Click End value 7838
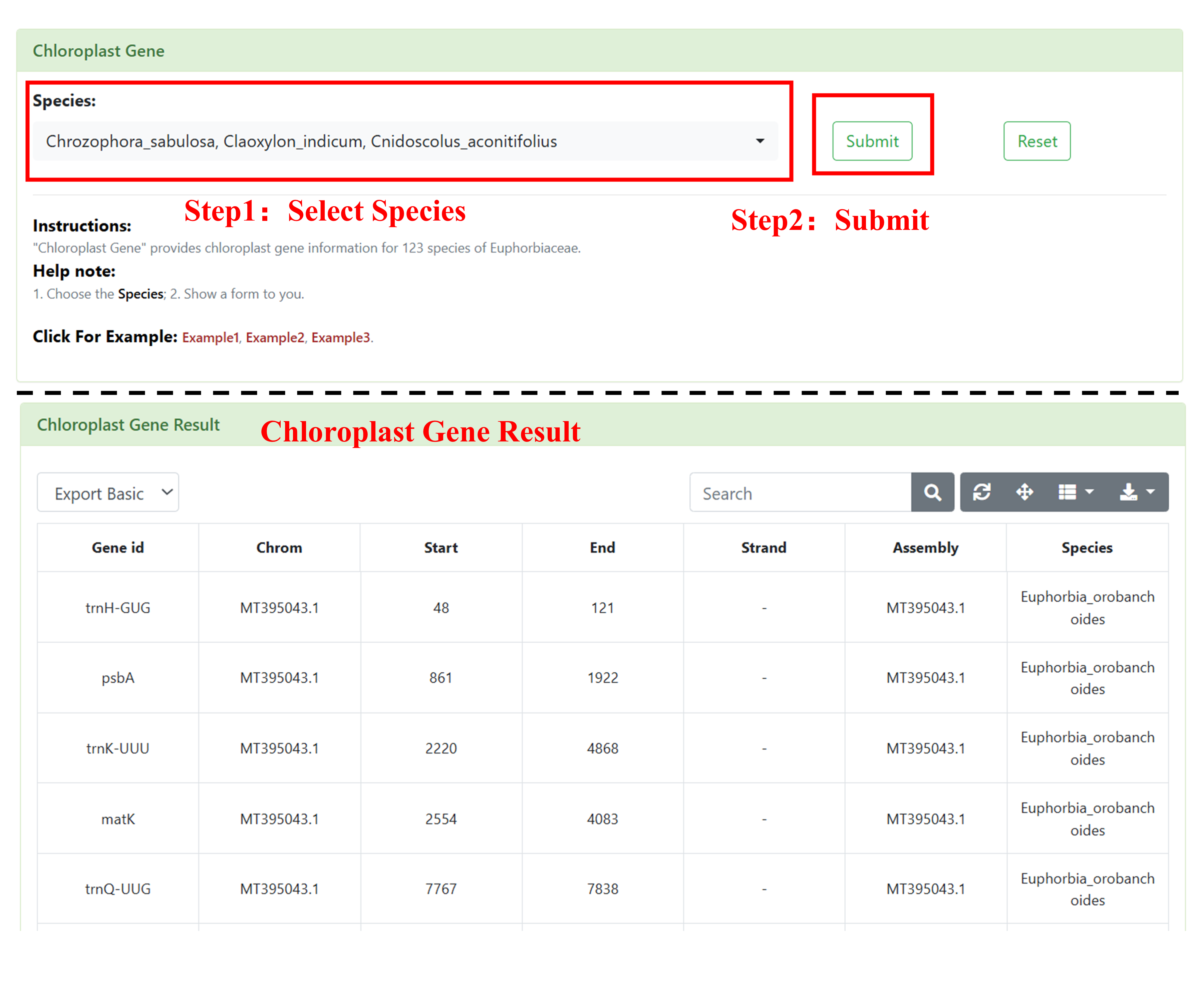The image size is (1204, 983). 603,889
